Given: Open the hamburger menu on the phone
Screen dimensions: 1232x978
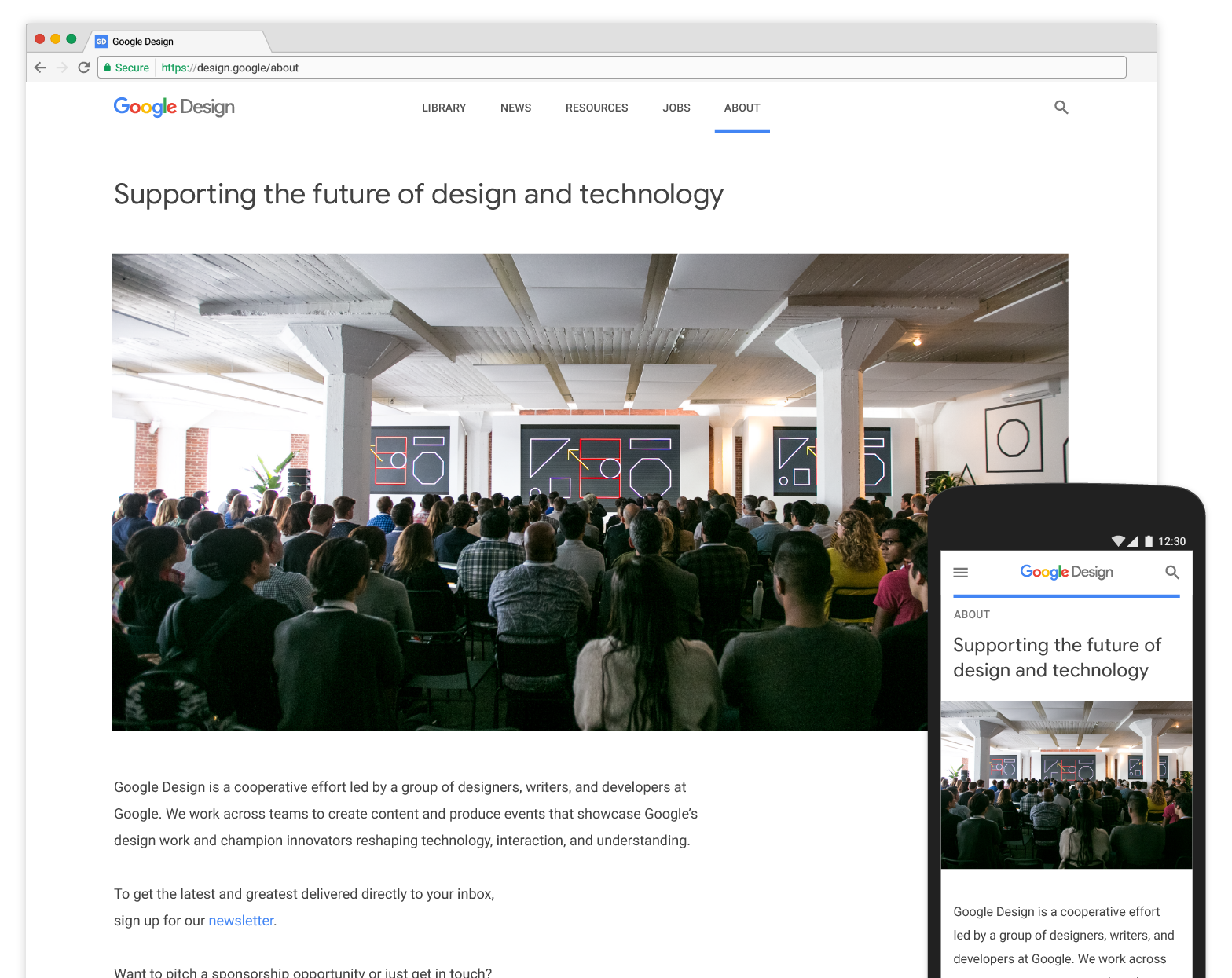Looking at the screenshot, I should pyautogui.click(x=961, y=573).
